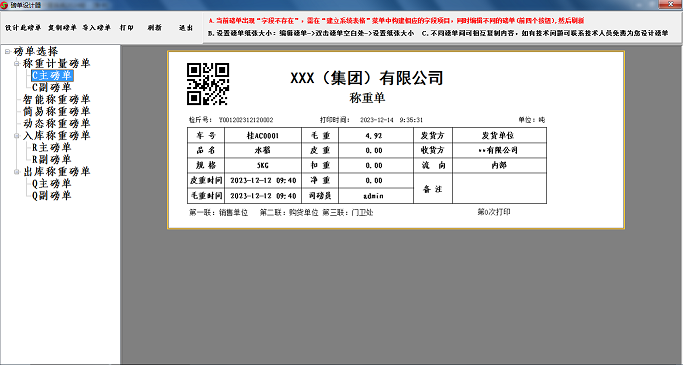Screen dimensions: 683x365
Task: Collapse the 入库称重磅单 tree branch
Action: (17, 135)
